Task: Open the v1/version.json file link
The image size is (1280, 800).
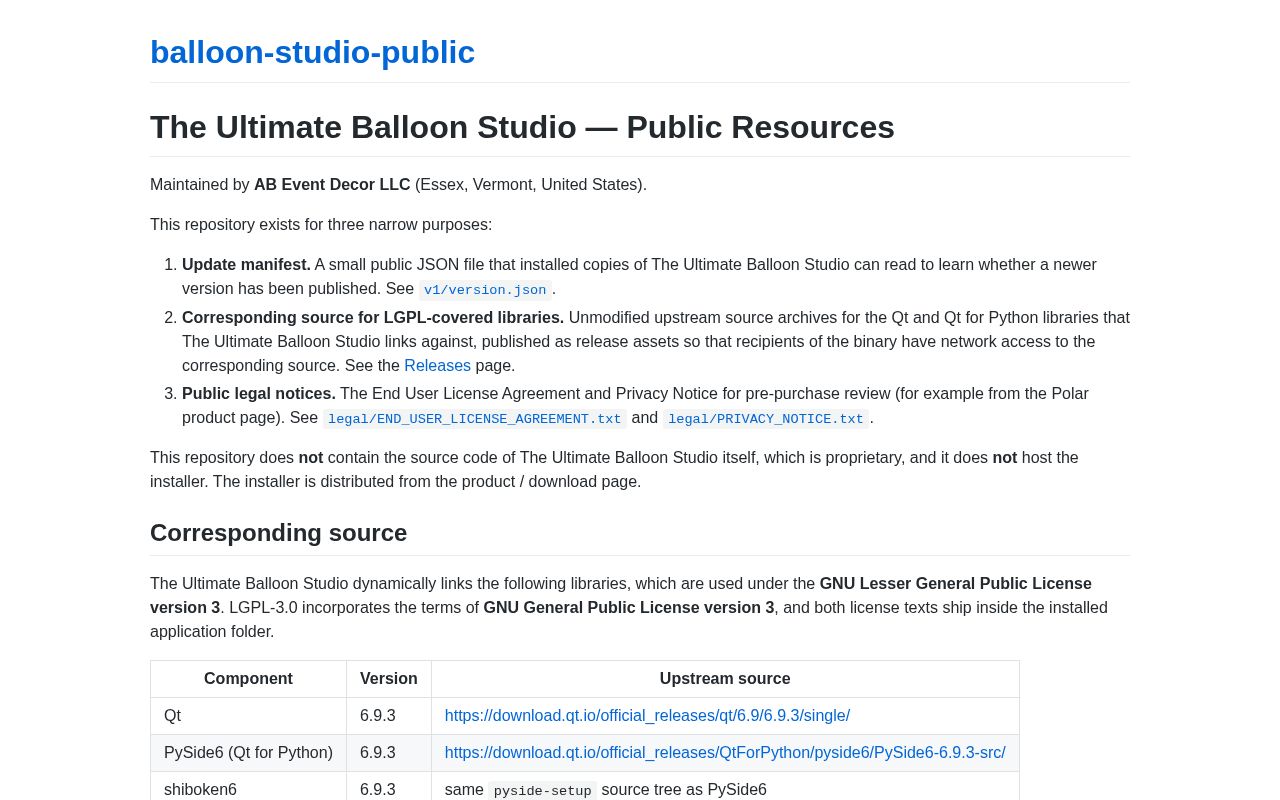Action: coord(485,290)
